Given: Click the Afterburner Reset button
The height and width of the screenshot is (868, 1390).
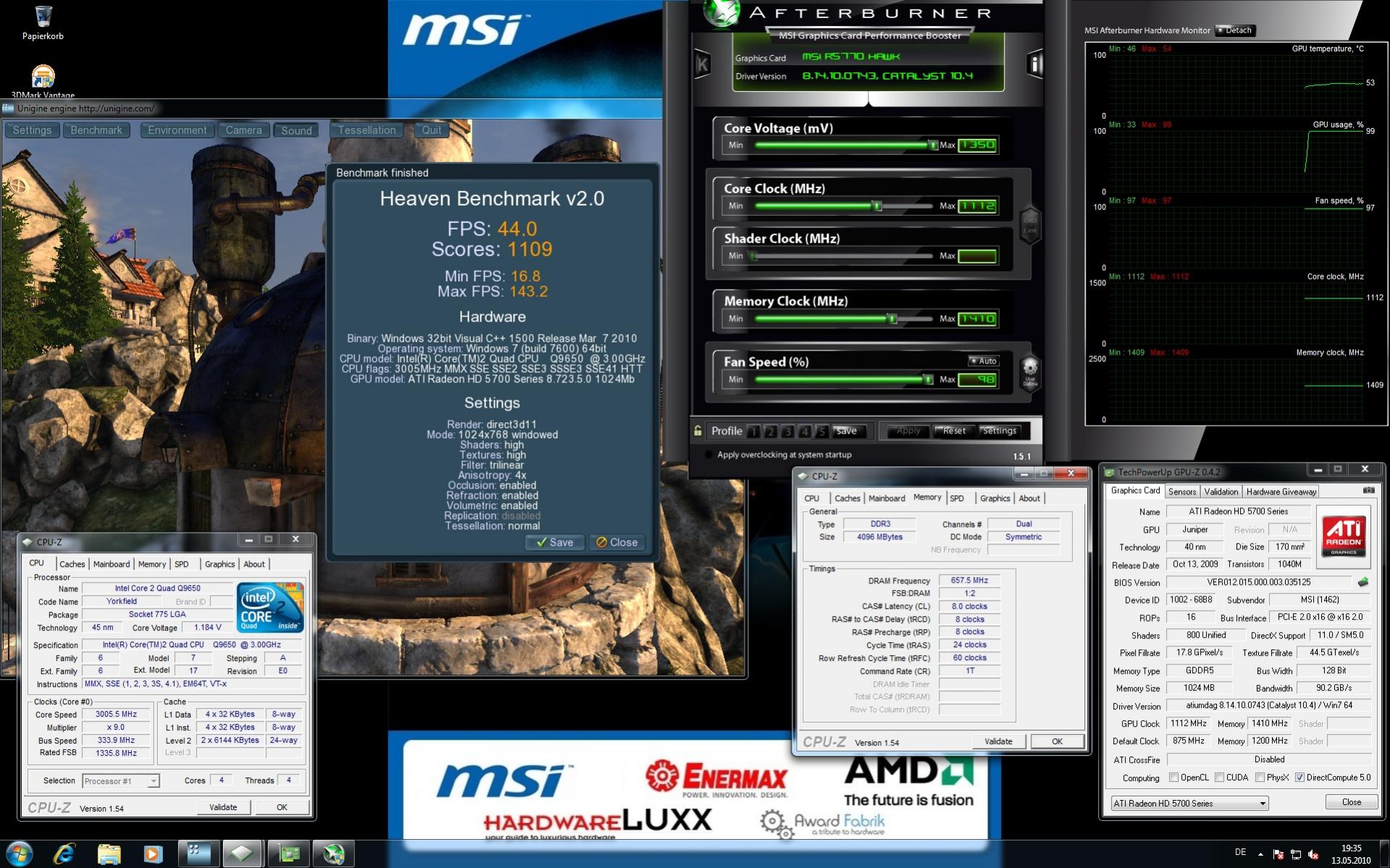Looking at the screenshot, I should pos(953,431).
